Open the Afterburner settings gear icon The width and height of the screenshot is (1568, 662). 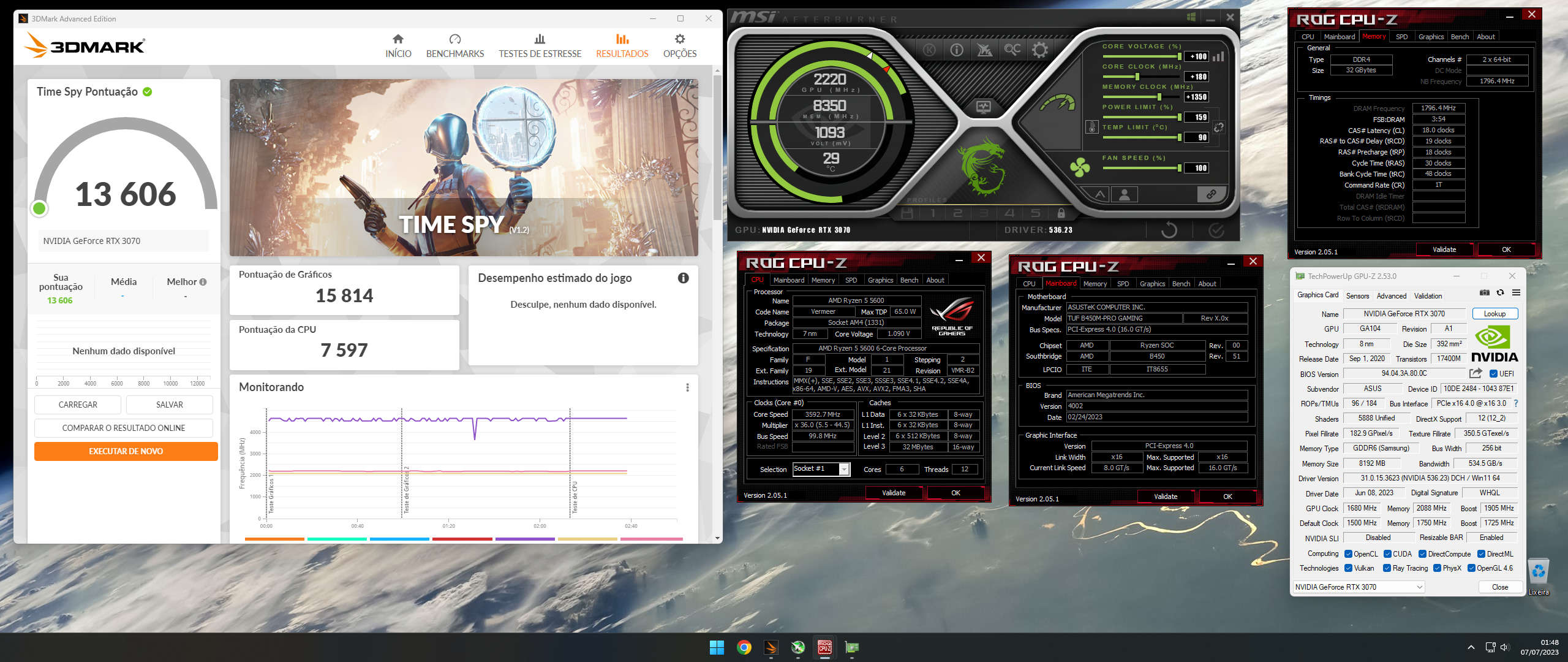tap(1040, 50)
